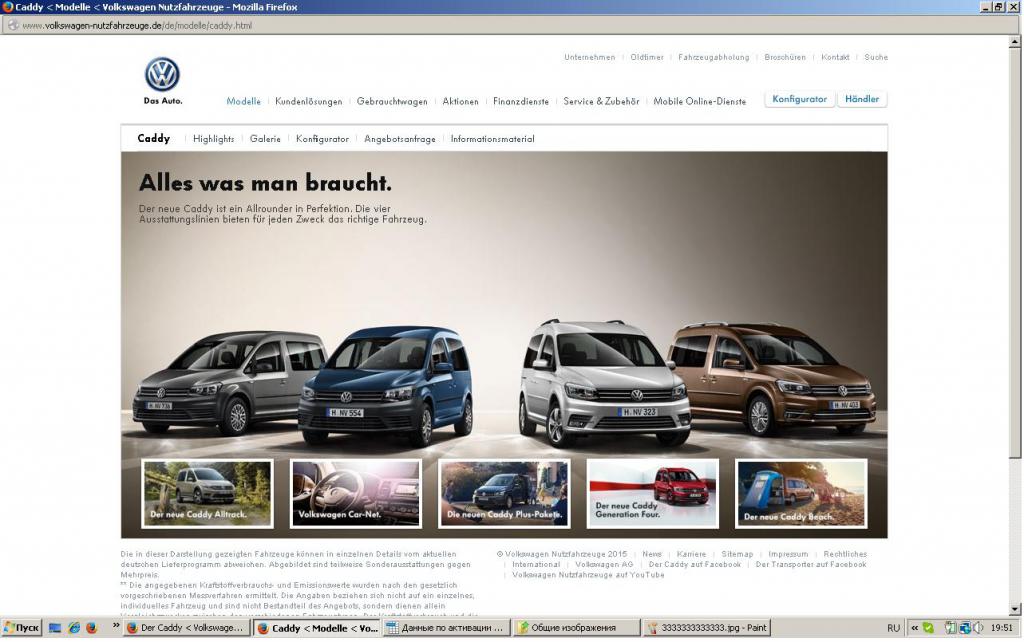Open the Der neue Caddy Beach thumbnail
The image size is (1024, 642).
pos(801,494)
